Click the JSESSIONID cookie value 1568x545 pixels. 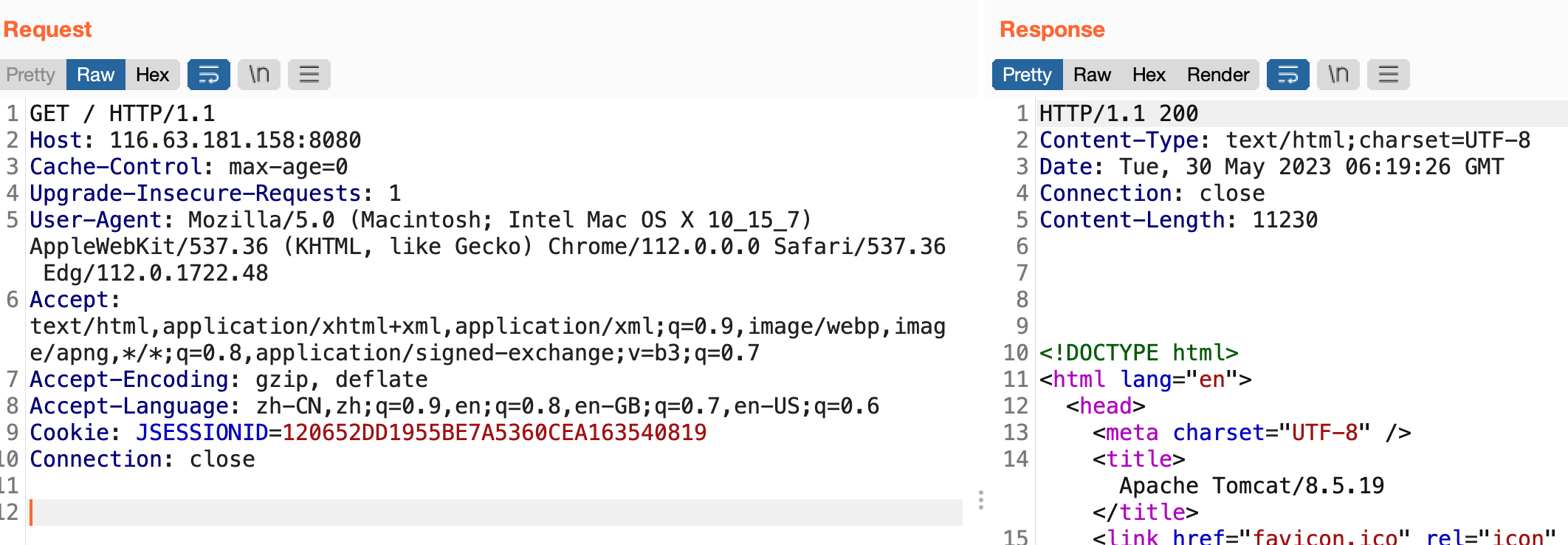pyautogui.click(x=495, y=433)
